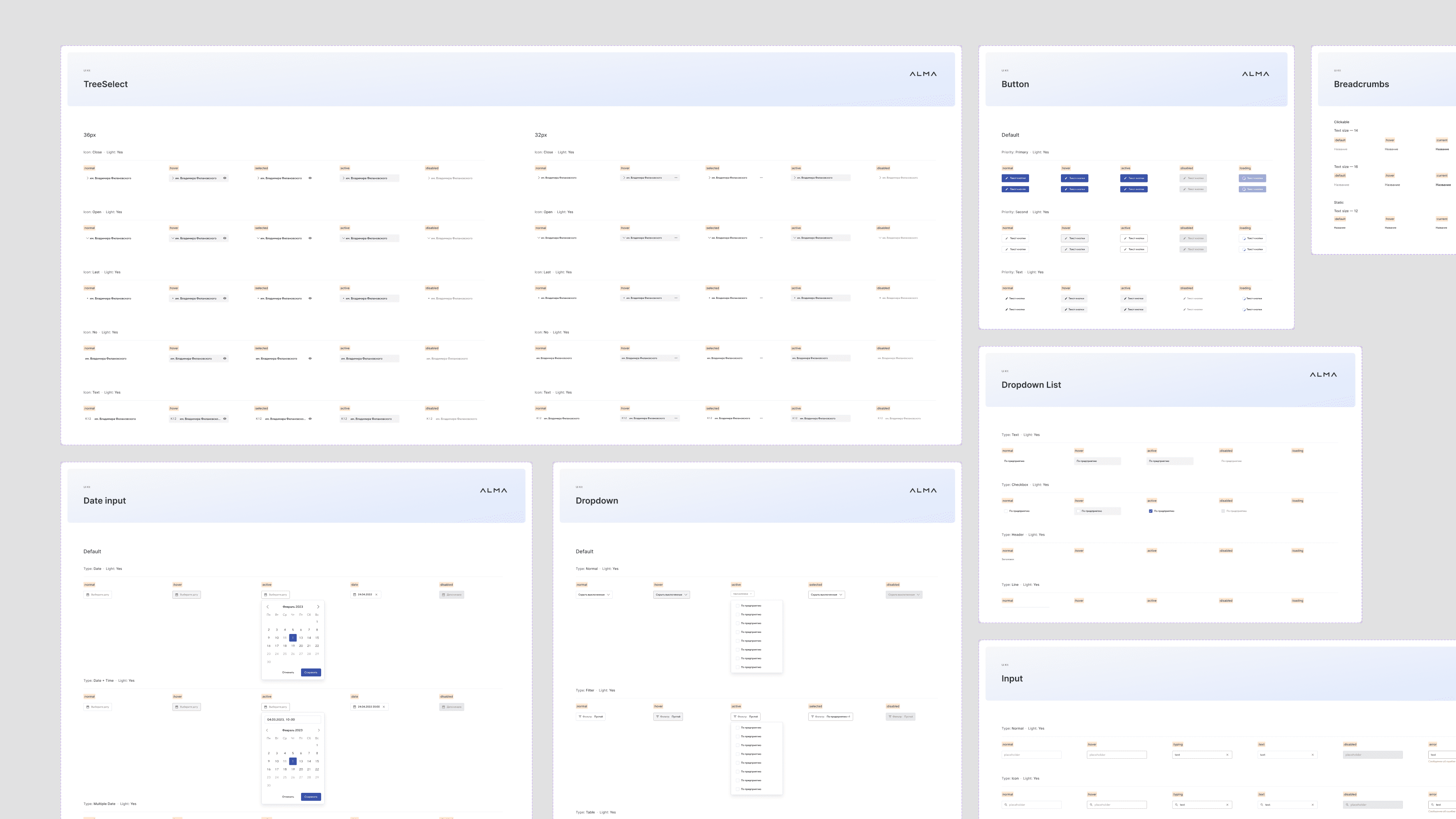Uncheck the checked По предприятию checkbox in Dropdown List

pos(1150,511)
